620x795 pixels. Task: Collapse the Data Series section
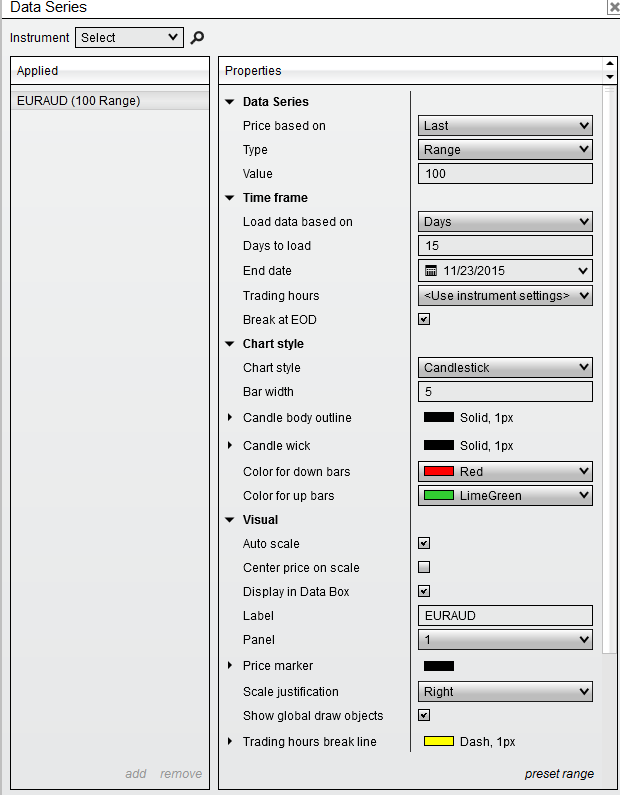point(230,102)
